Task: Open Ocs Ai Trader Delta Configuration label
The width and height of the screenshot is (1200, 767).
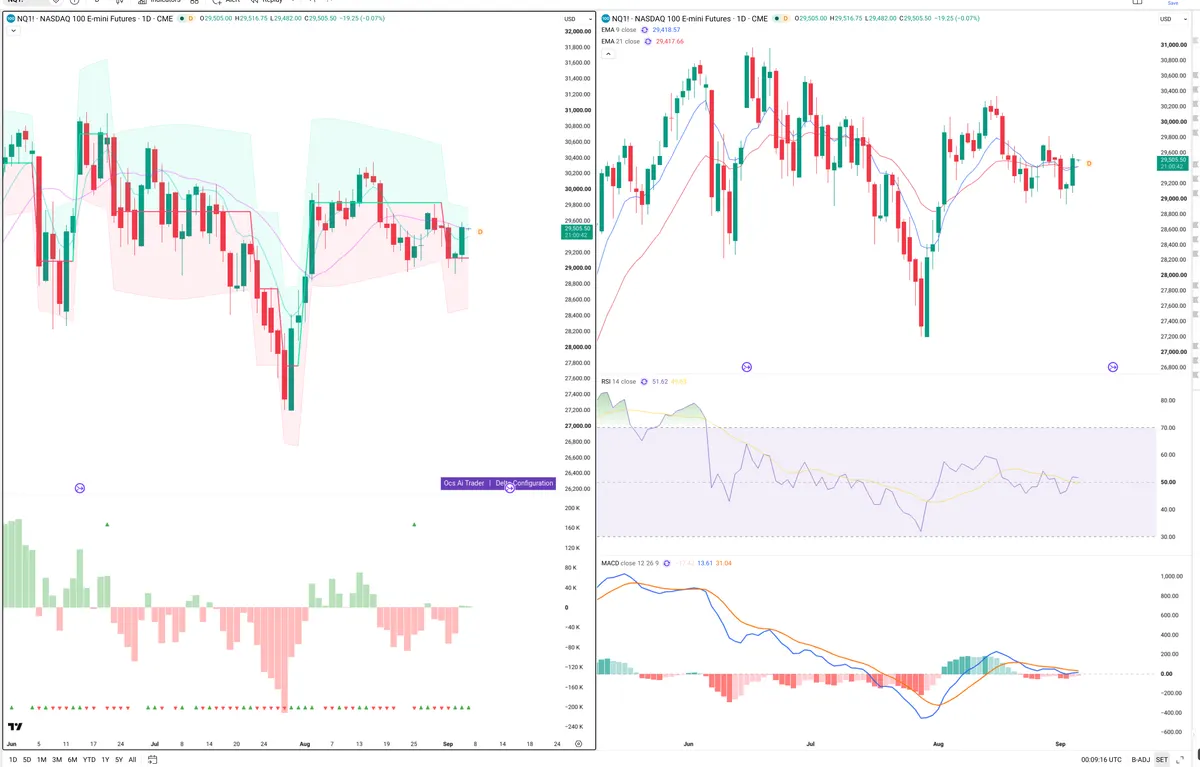Action: point(498,483)
